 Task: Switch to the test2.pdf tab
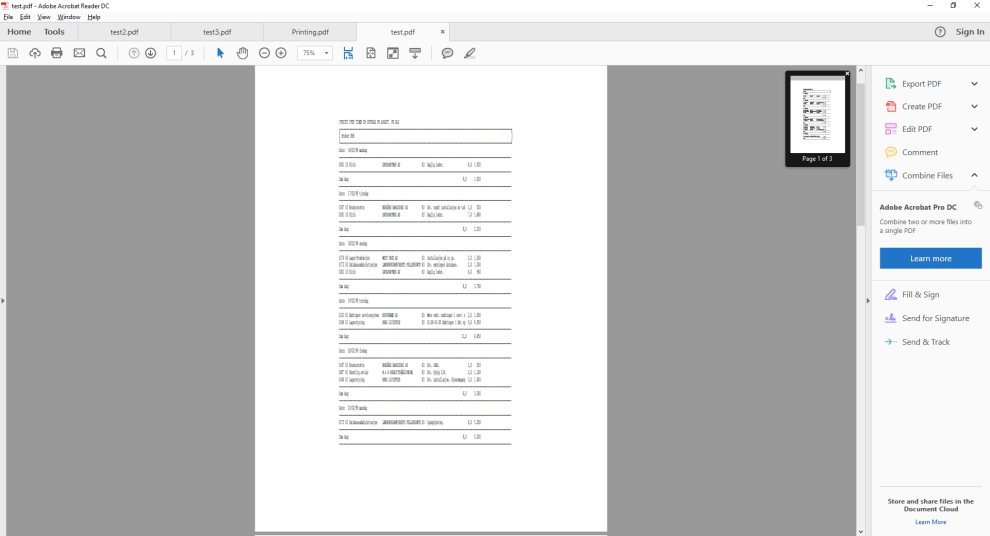click(x=124, y=32)
